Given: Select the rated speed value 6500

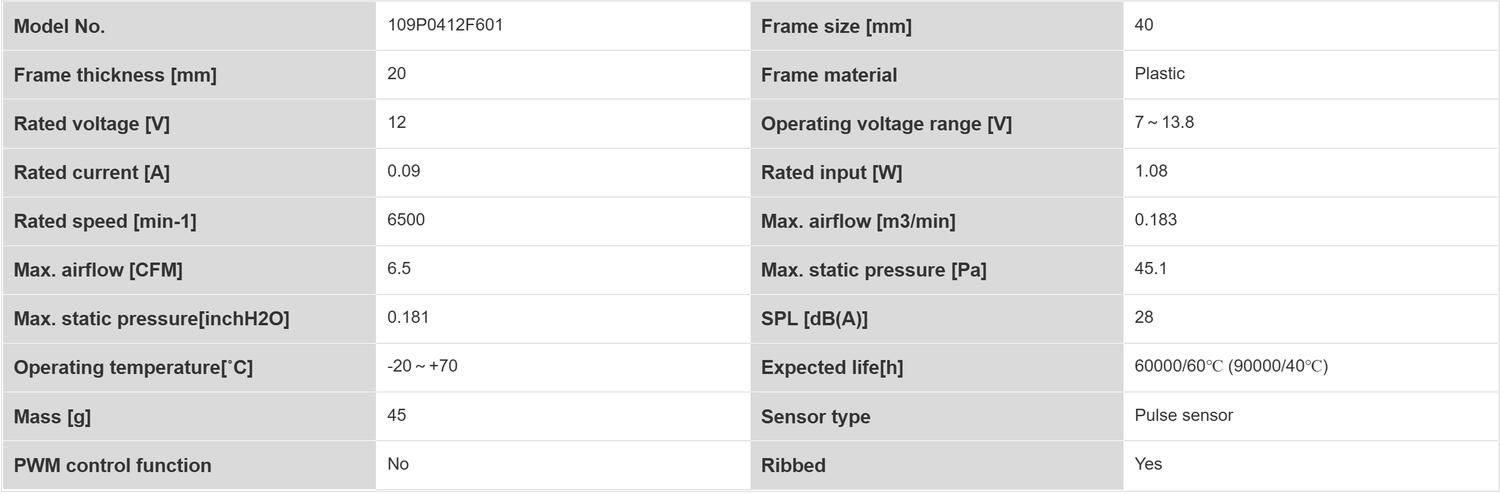Looking at the screenshot, I should [406, 220].
